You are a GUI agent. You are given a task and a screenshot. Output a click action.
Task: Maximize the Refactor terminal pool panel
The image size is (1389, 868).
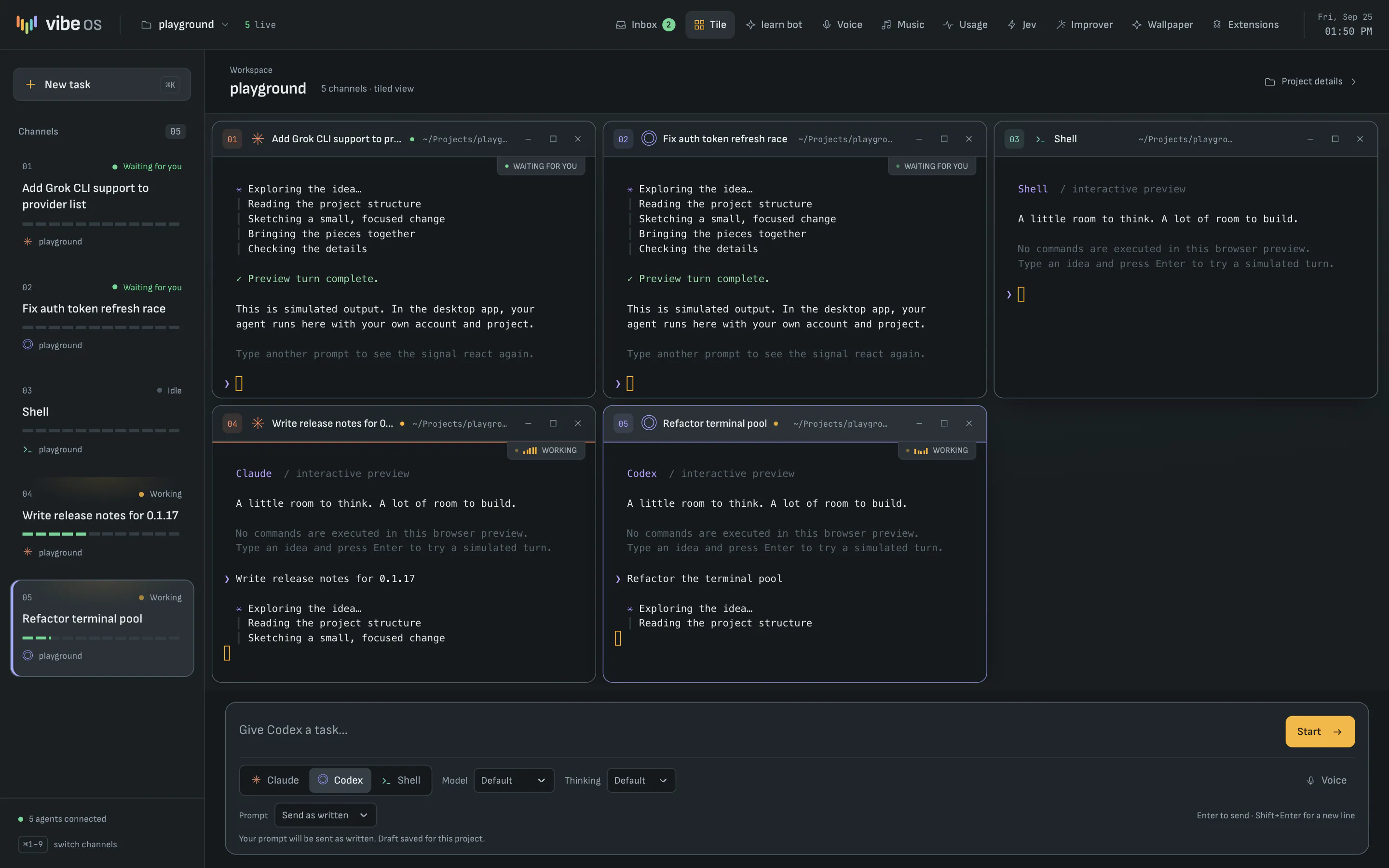(x=944, y=423)
